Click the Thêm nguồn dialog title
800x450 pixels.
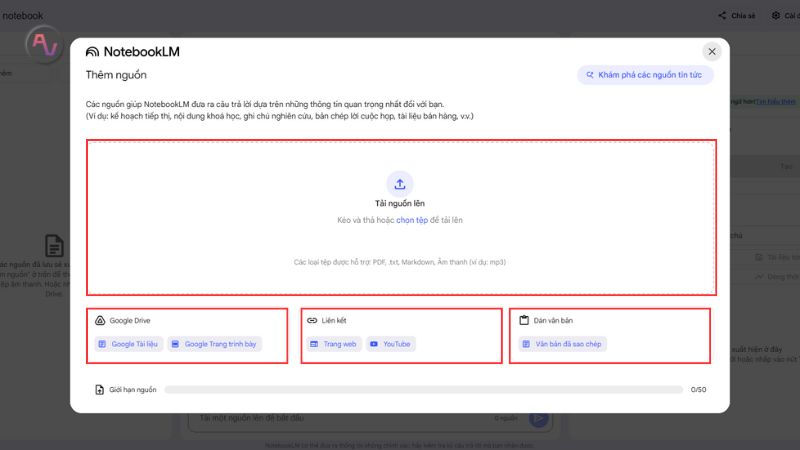point(116,75)
